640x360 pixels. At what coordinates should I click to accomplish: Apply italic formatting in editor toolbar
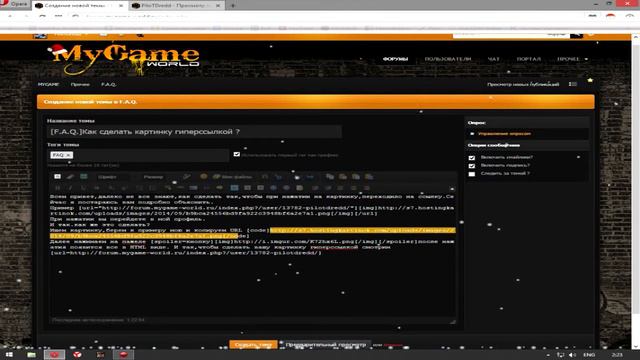70,188
